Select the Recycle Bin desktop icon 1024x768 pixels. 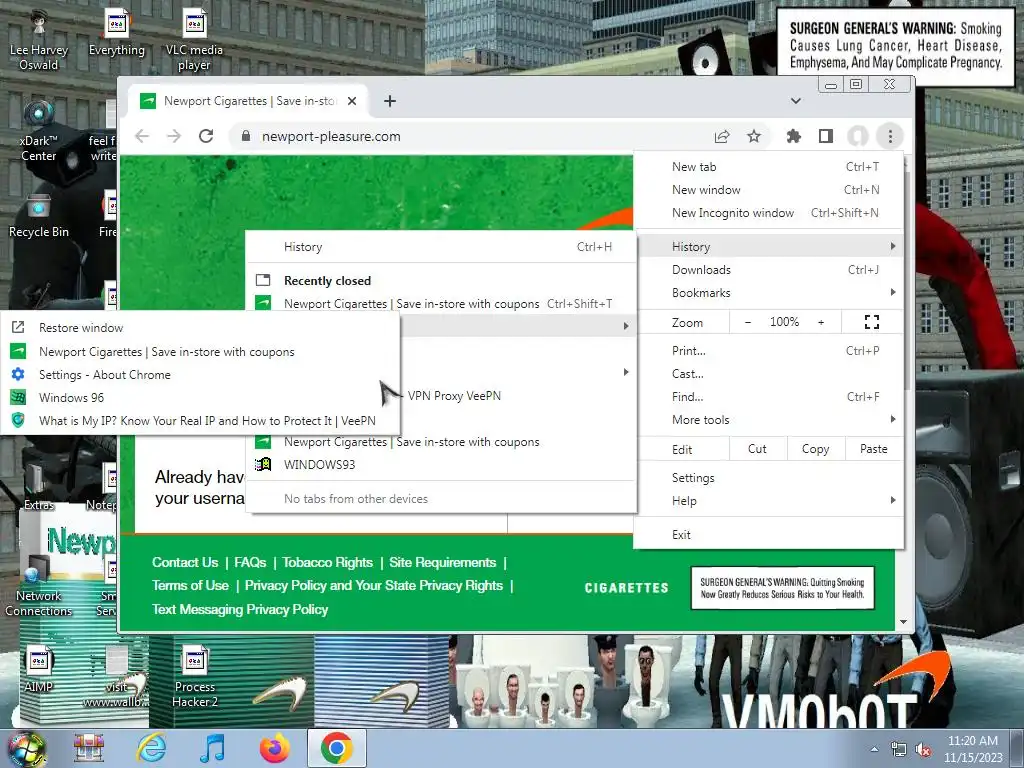39,216
